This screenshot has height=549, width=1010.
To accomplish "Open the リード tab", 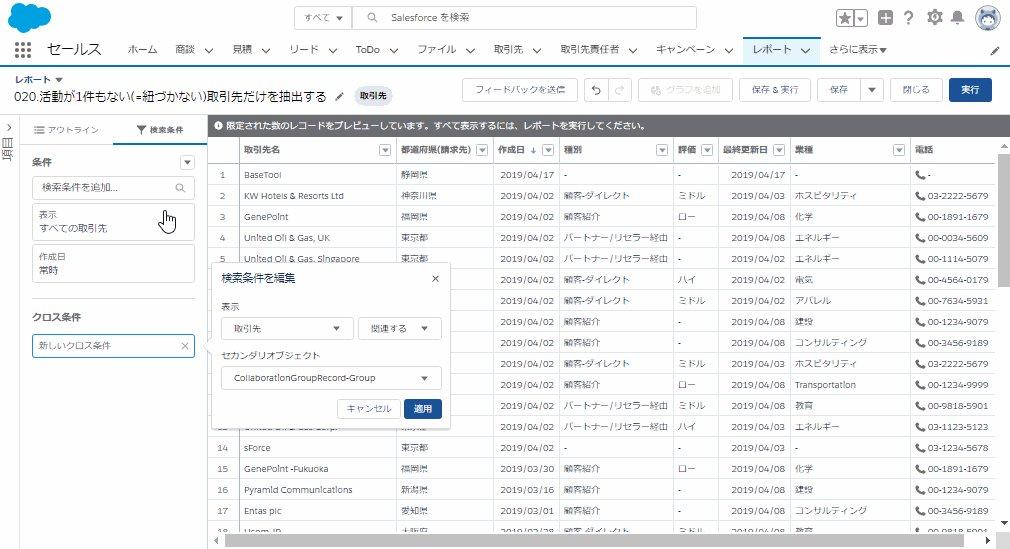I will 304,50.
